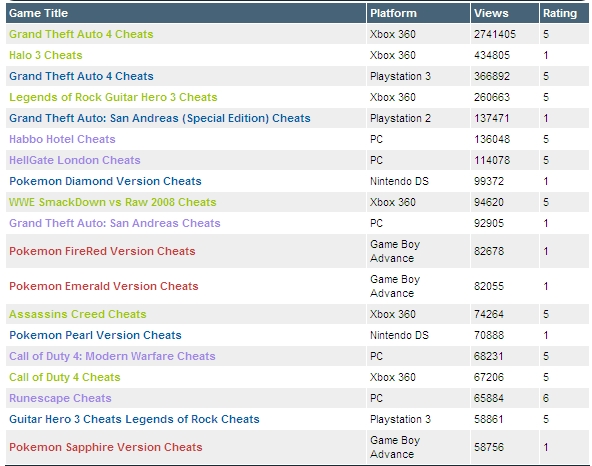Open Pokemon Emerald Version Cheats link
This screenshot has width=592, height=466.
[104, 286]
